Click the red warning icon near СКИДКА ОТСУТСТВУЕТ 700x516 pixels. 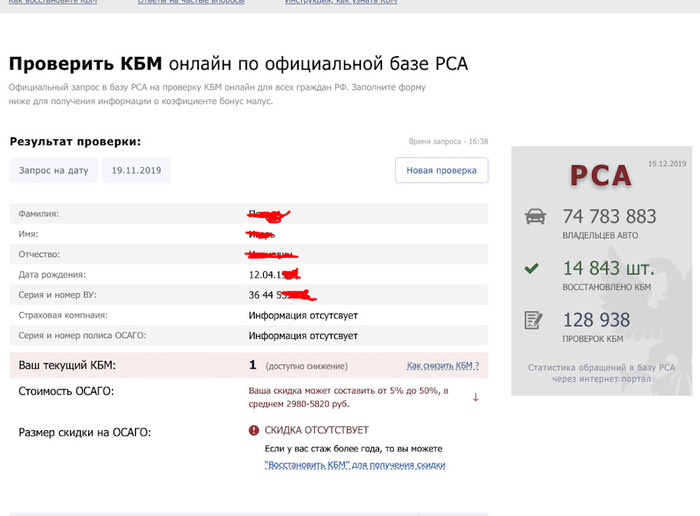tap(254, 431)
